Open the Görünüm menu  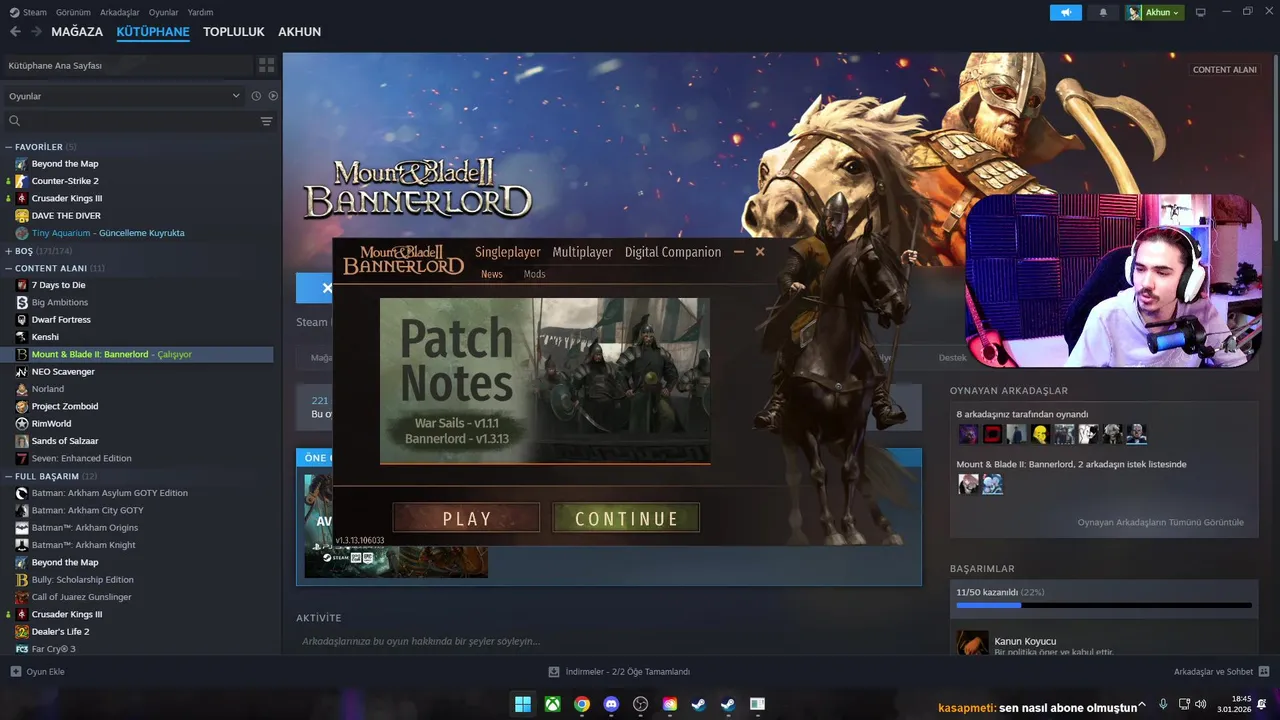73,12
